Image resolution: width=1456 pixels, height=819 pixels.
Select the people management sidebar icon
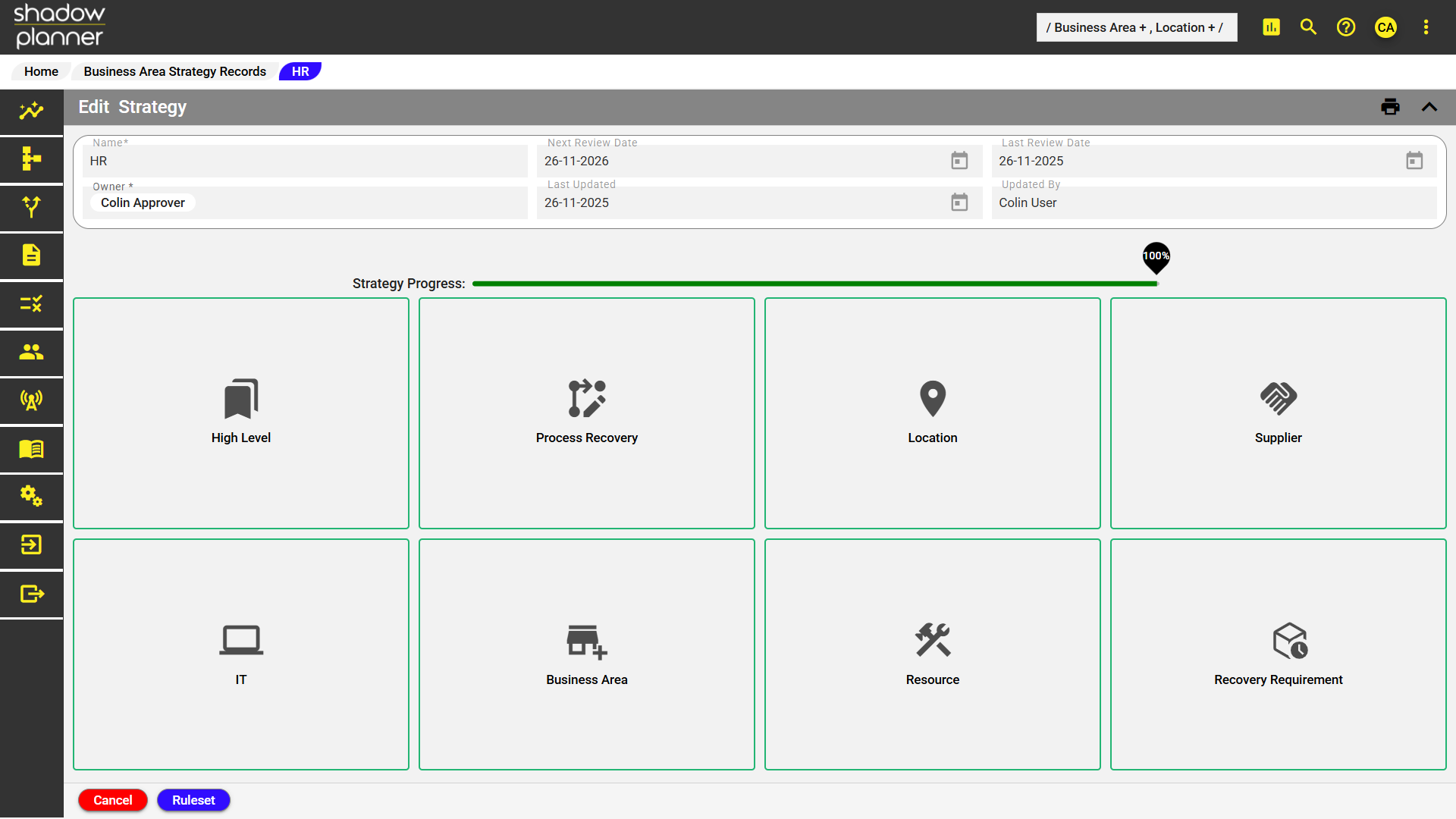point(30,351)
